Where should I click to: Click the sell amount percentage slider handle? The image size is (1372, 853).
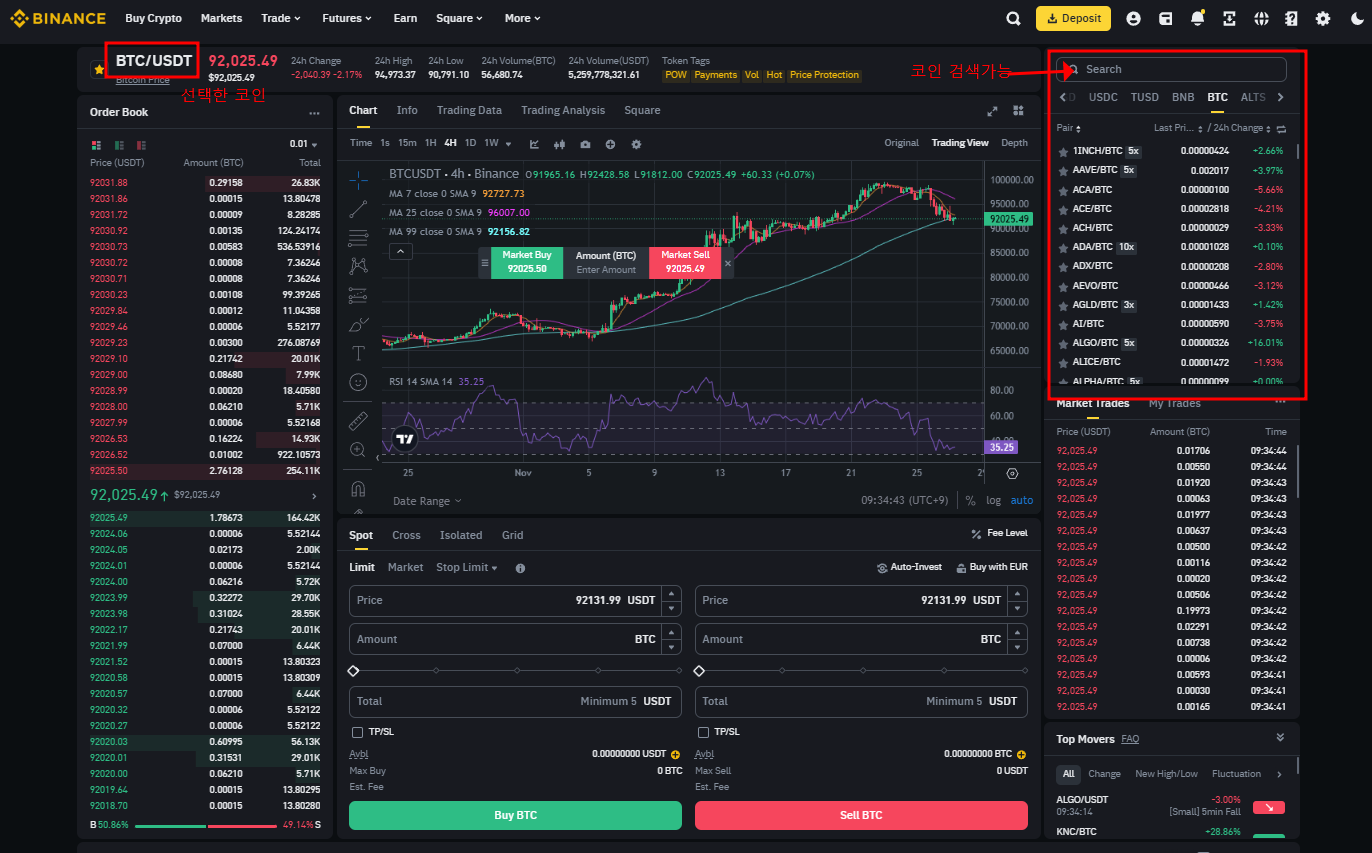click(699, 670)
